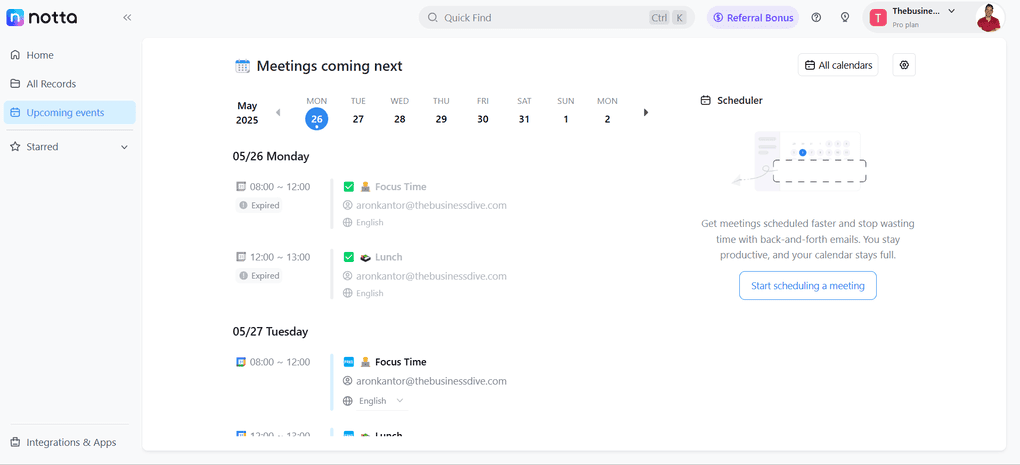Click the calendar icon beside Monday 08:00 ~ 12:00
Image resolution: width=1020 pixels, height=465 pixels.
(241, 187)
